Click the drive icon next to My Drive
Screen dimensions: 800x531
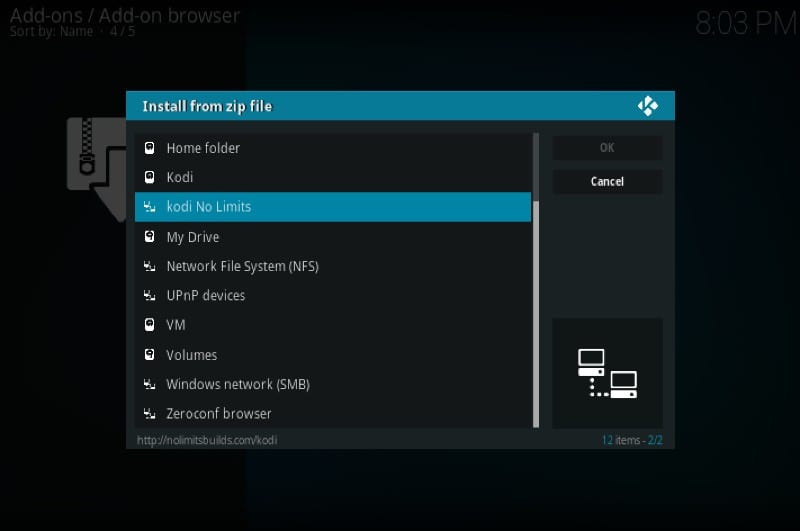tap(149, 237)
